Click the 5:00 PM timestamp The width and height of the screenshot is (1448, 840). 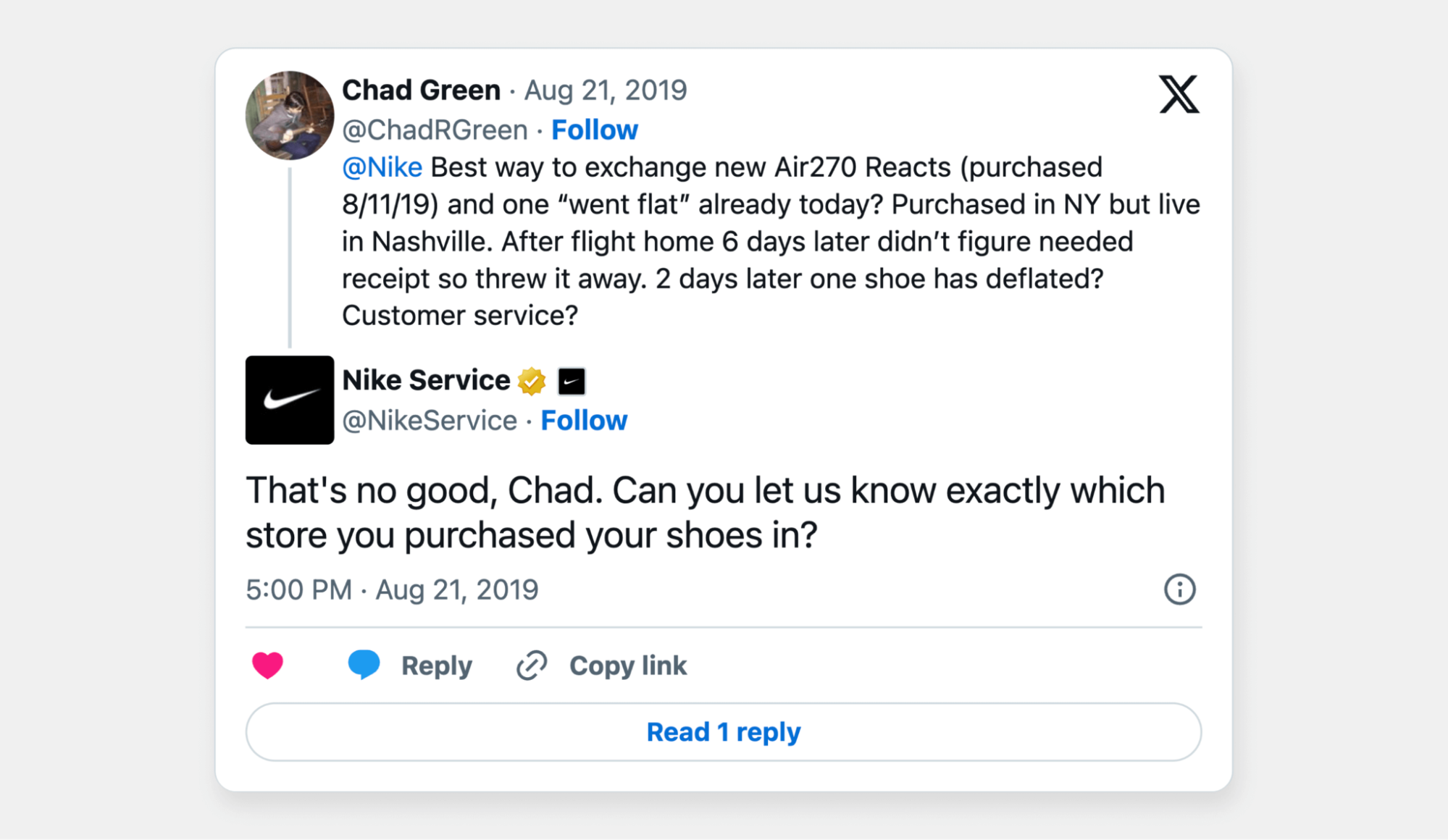[x=297, y=589]
